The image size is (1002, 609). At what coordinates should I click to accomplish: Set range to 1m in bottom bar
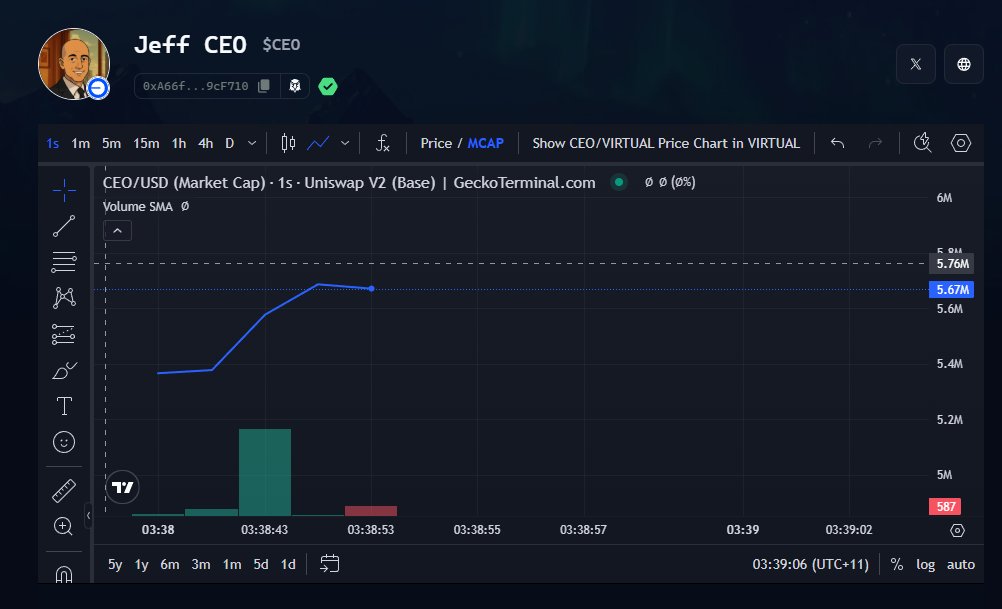pyautogui.click(x=232, y=564)
